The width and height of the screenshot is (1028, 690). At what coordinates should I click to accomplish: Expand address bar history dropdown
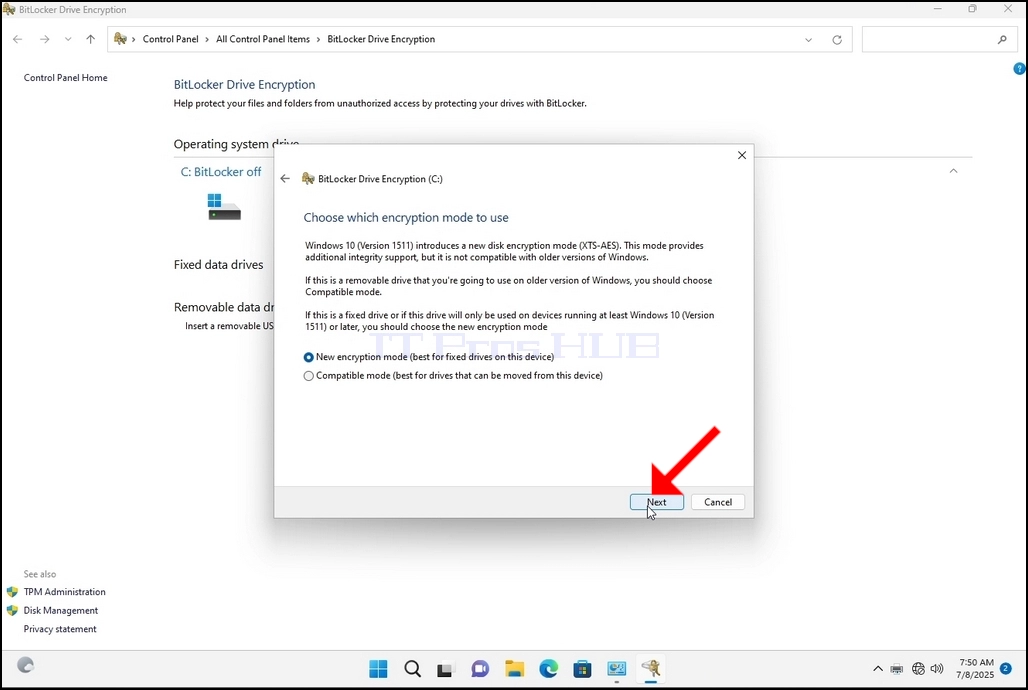(x=808, y=40)
